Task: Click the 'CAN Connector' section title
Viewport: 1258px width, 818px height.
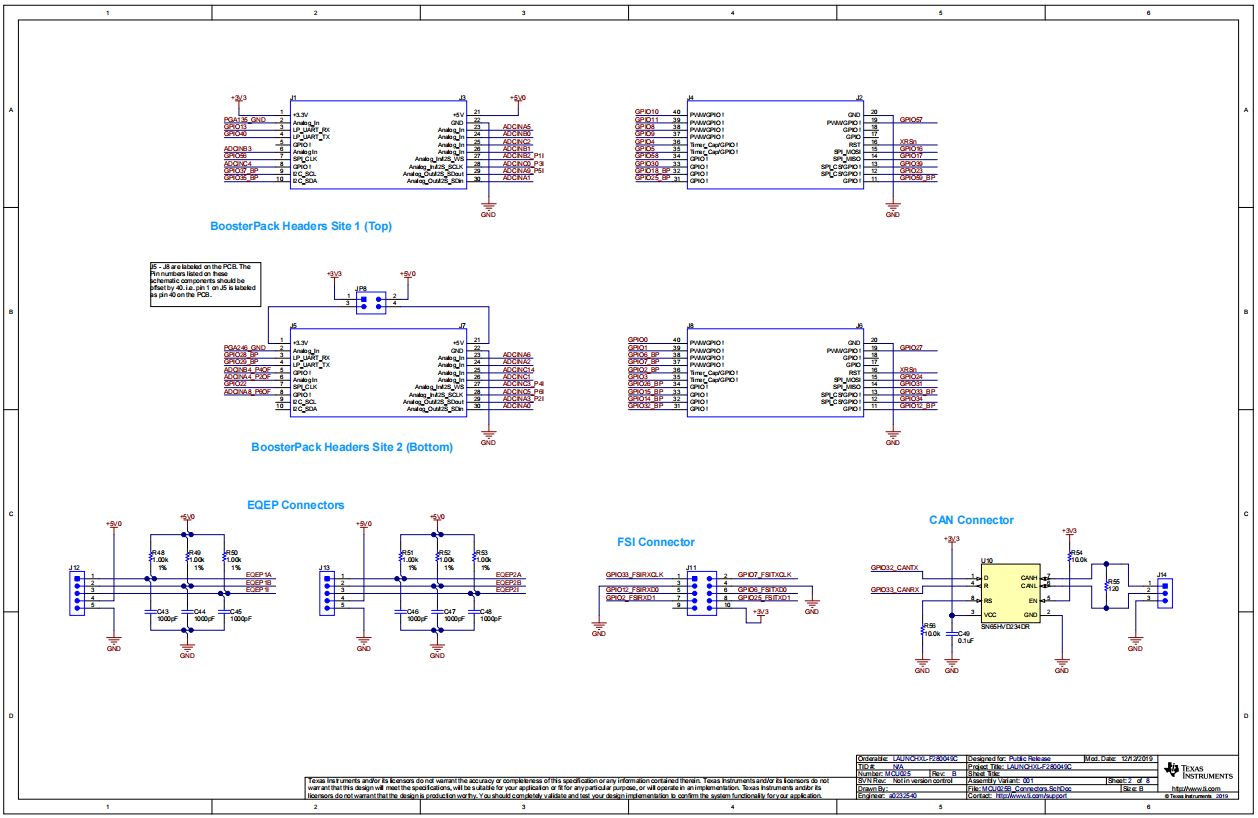Action: [x=971, y=520]
